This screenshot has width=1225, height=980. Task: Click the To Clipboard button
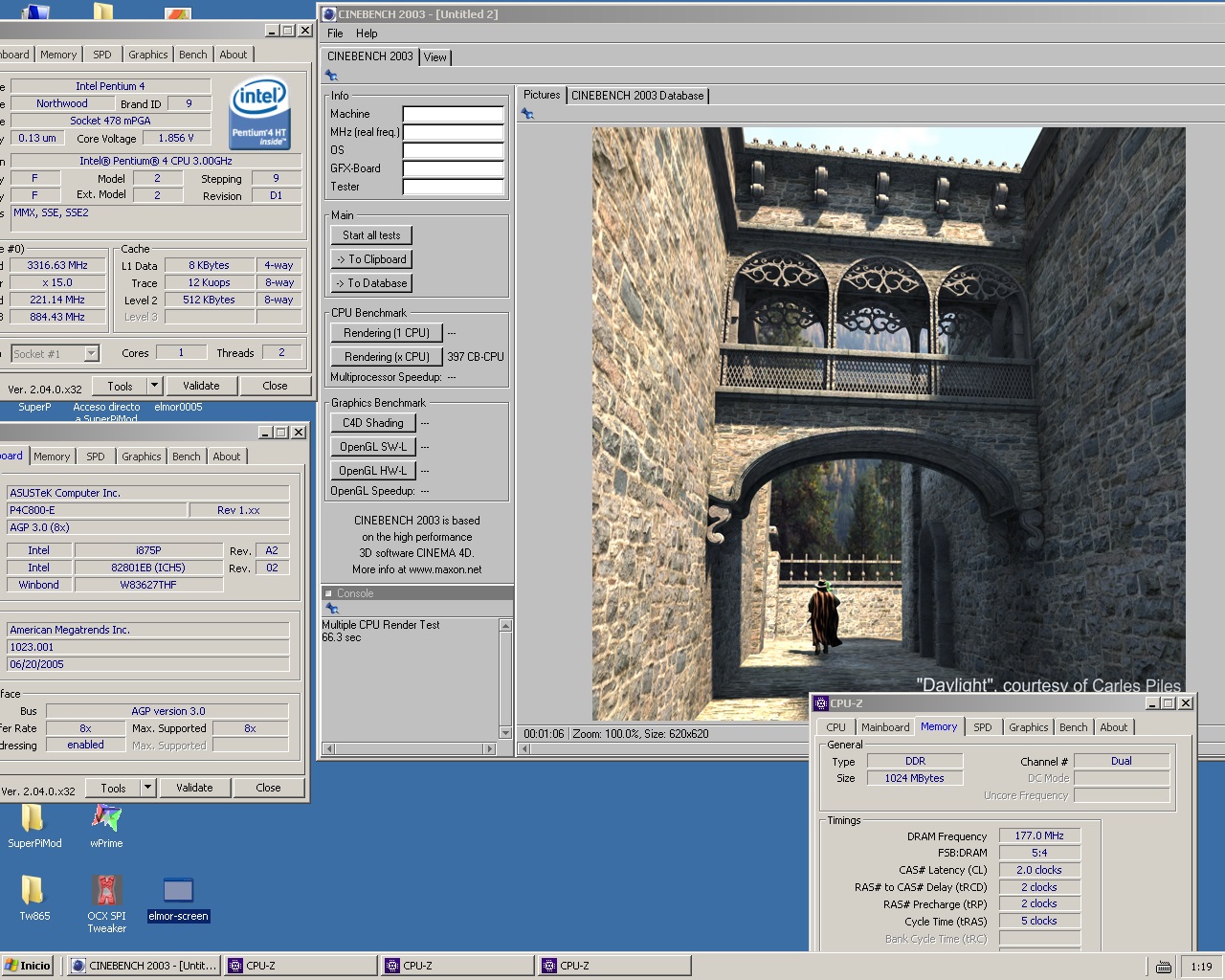[x=371, y=259]
